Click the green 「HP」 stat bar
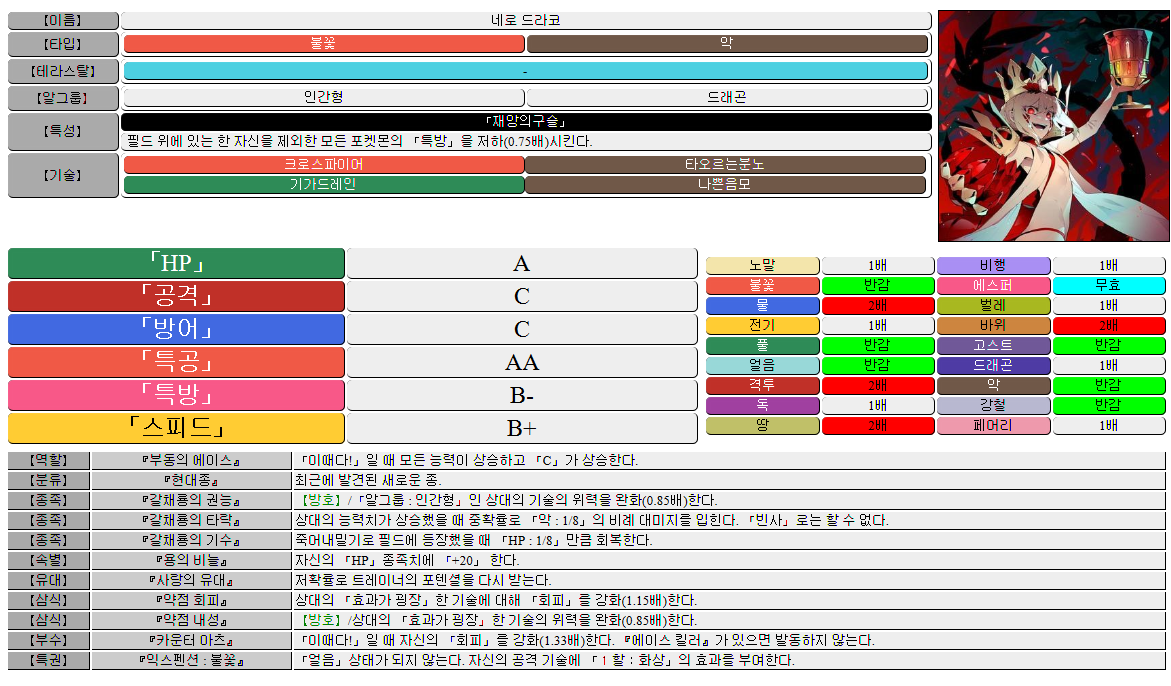Screen dimensions: 1171x686 176,264
